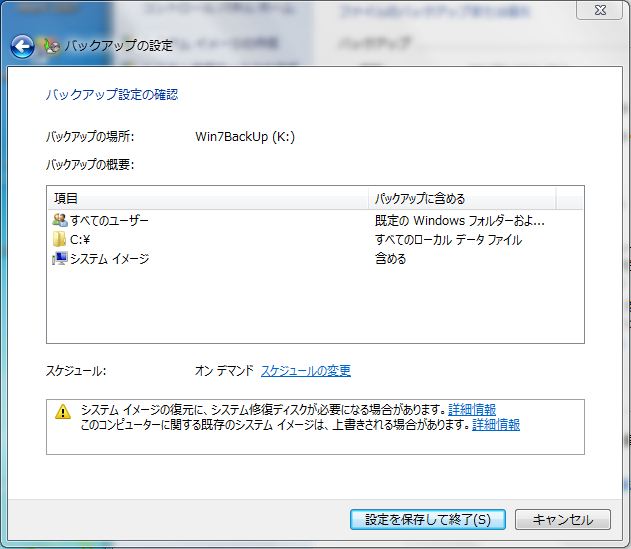
Task: Click the yellow warning triangle icon
Action: coord(63,412)
